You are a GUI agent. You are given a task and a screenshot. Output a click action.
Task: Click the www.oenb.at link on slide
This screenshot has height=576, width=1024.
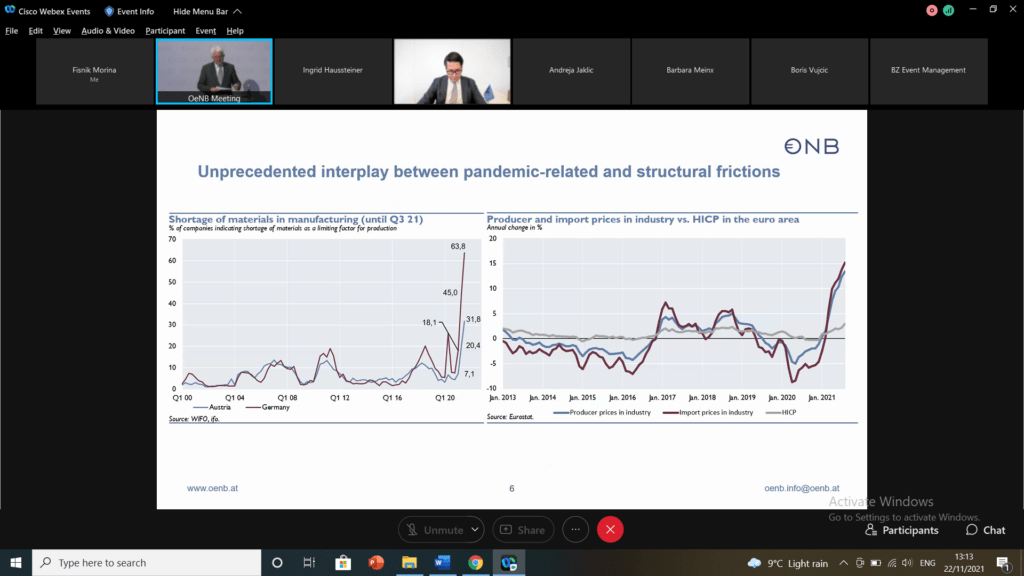[212, 488]
